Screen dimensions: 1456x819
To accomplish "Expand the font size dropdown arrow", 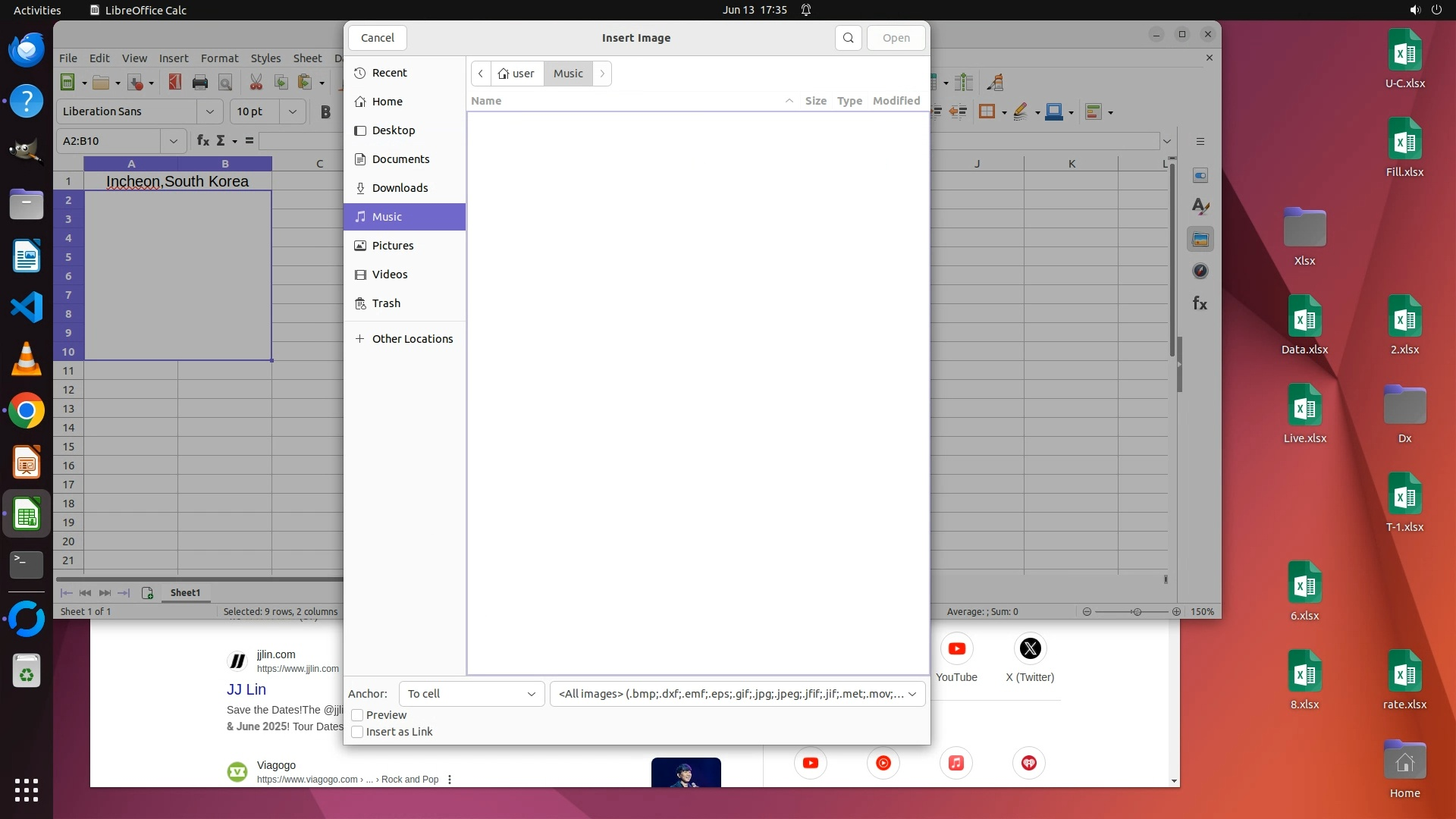I will pos(292,111).
